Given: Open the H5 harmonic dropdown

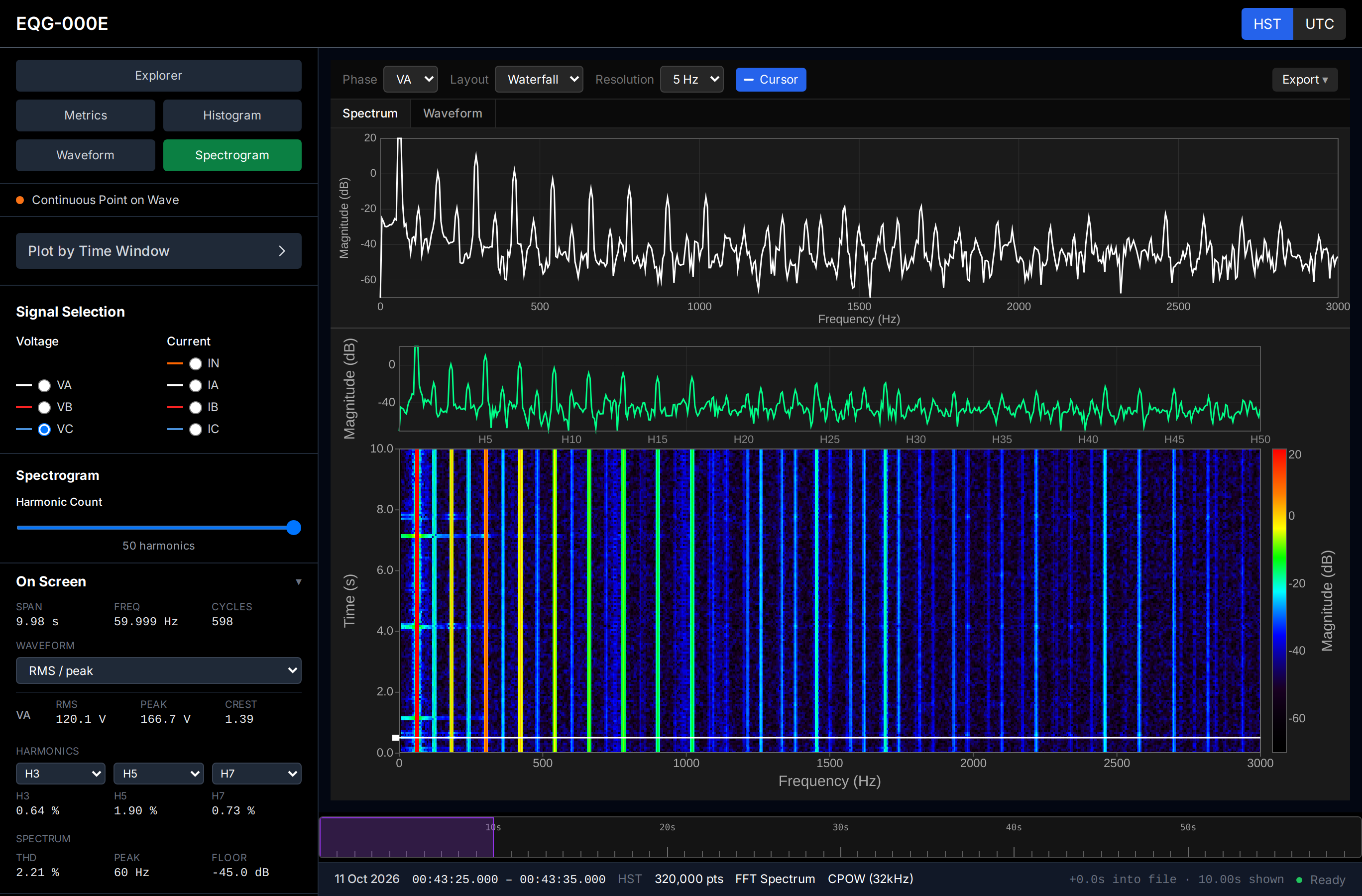Looking at the screenshot, I should pyautogui.click(x=158, y=773).
